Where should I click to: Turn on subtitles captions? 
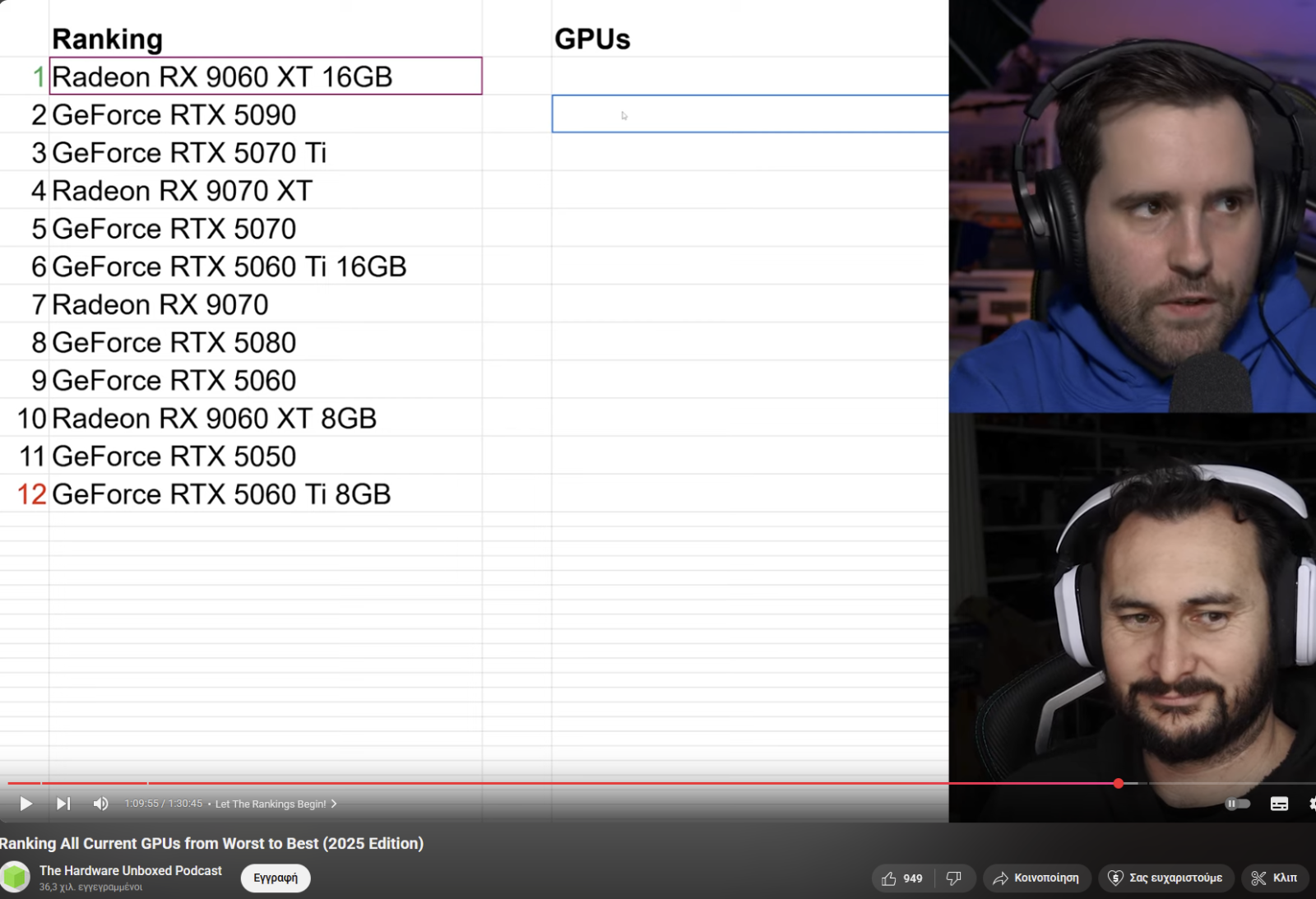[1279, 804]
